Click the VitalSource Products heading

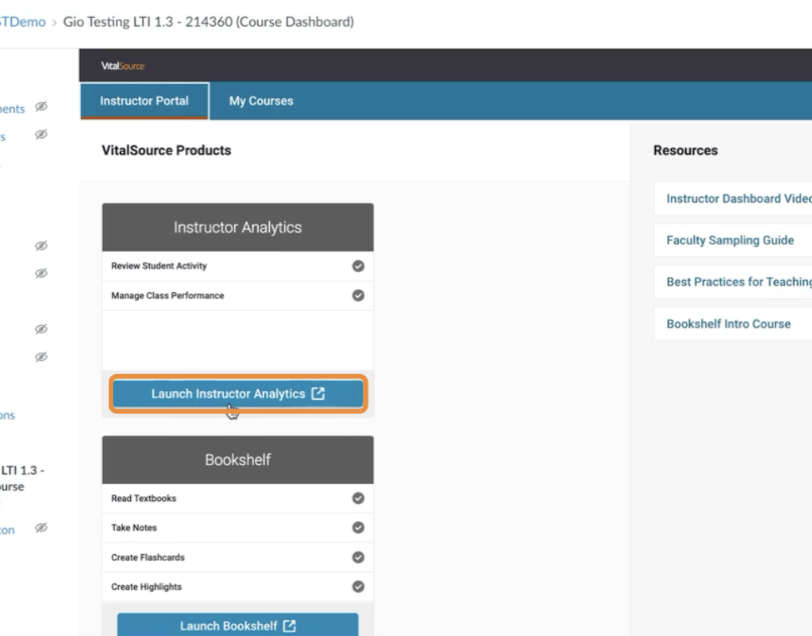click(166, 150)
